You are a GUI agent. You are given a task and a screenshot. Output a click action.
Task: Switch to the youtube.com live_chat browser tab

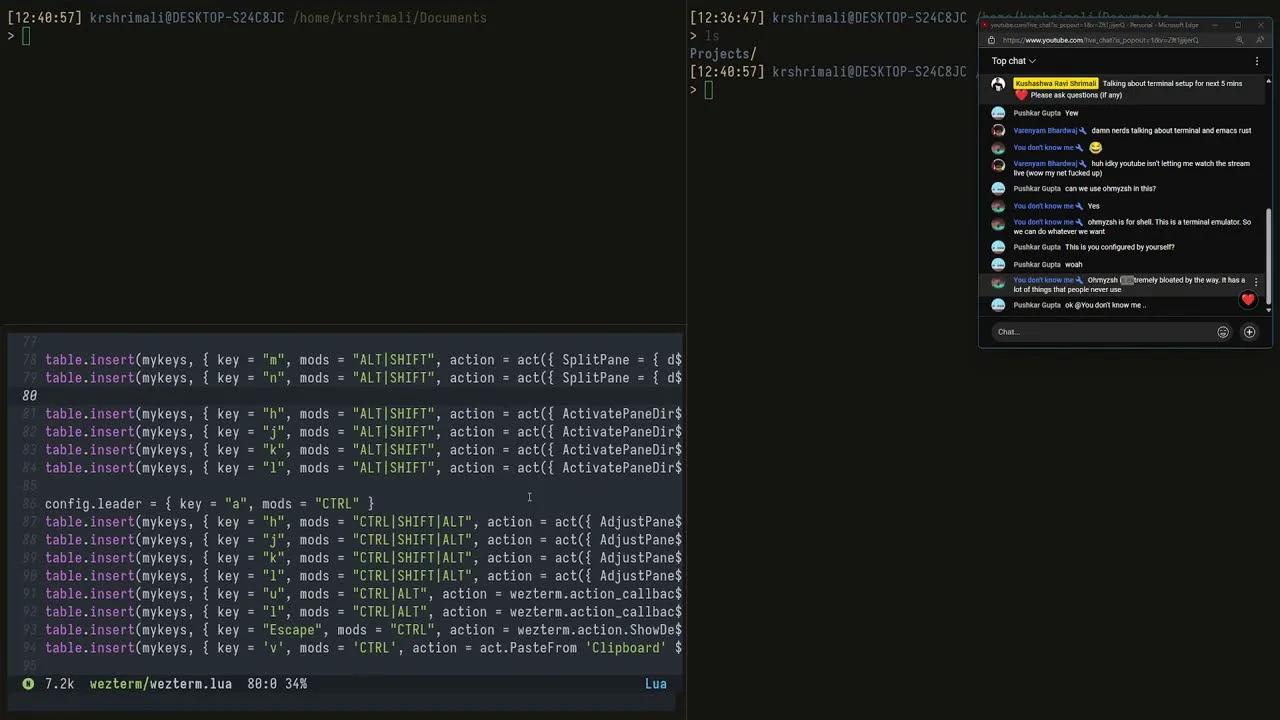tap(1060, 24)
